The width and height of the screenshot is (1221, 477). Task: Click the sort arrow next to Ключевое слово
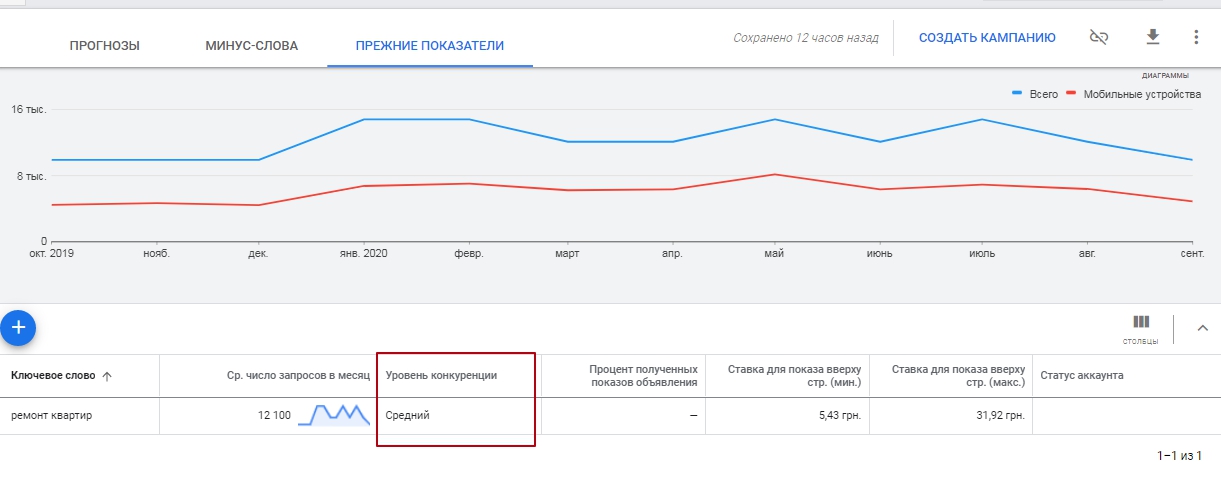coord(107,376)
